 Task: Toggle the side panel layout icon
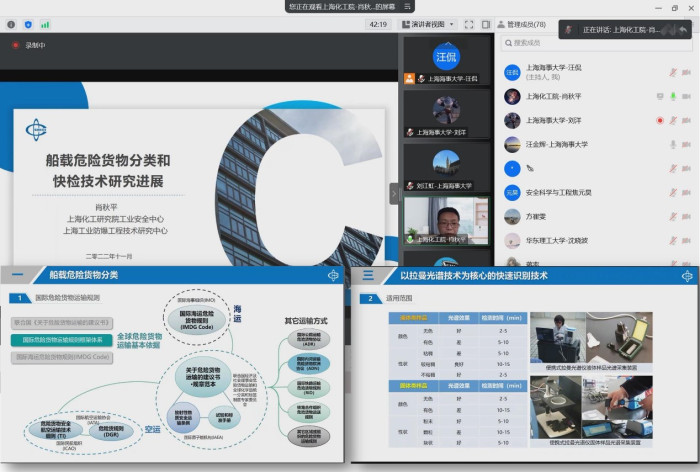(486, 25)
